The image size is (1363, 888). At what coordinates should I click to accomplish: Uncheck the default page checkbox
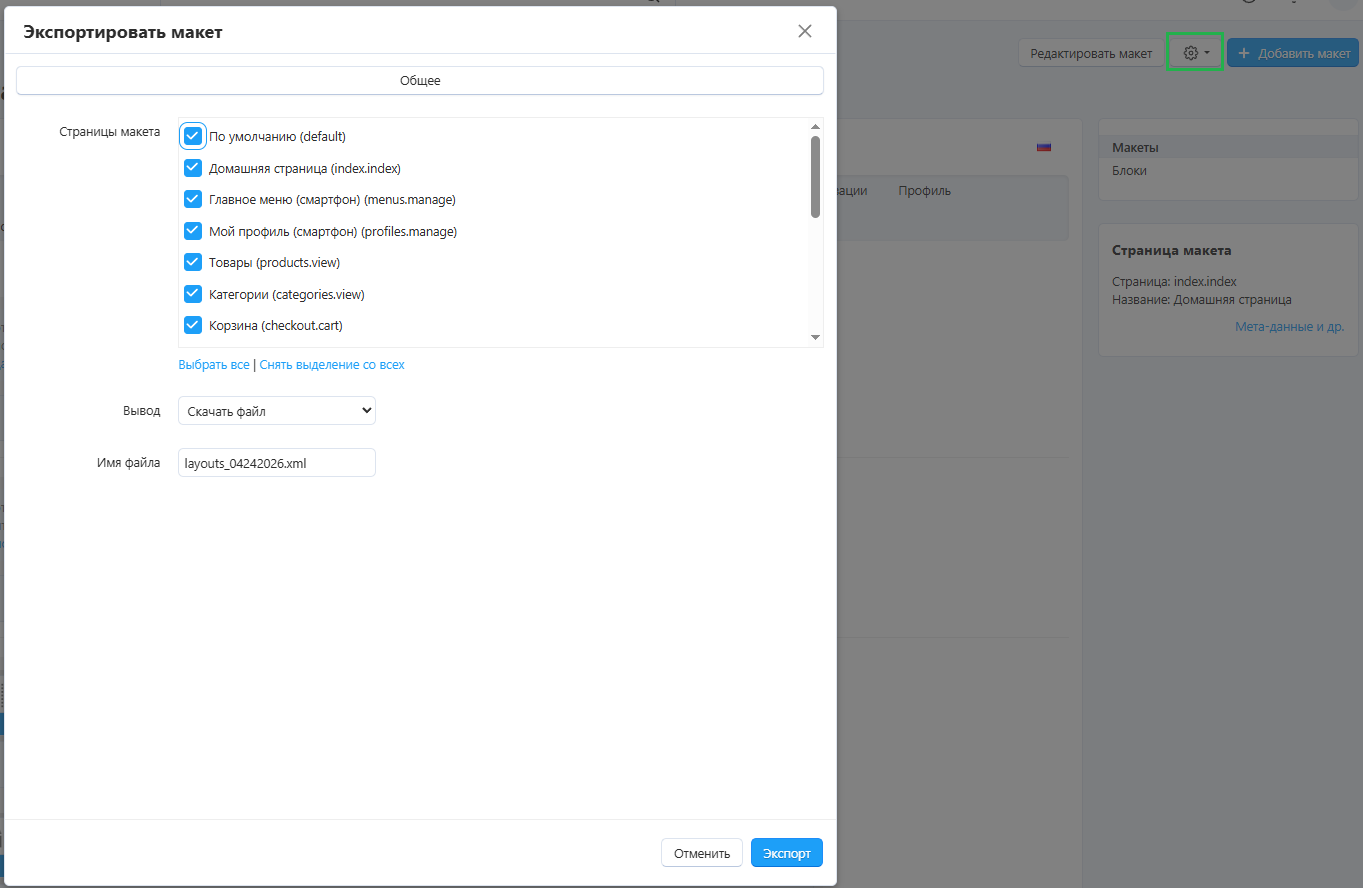(x=193, y=136)
